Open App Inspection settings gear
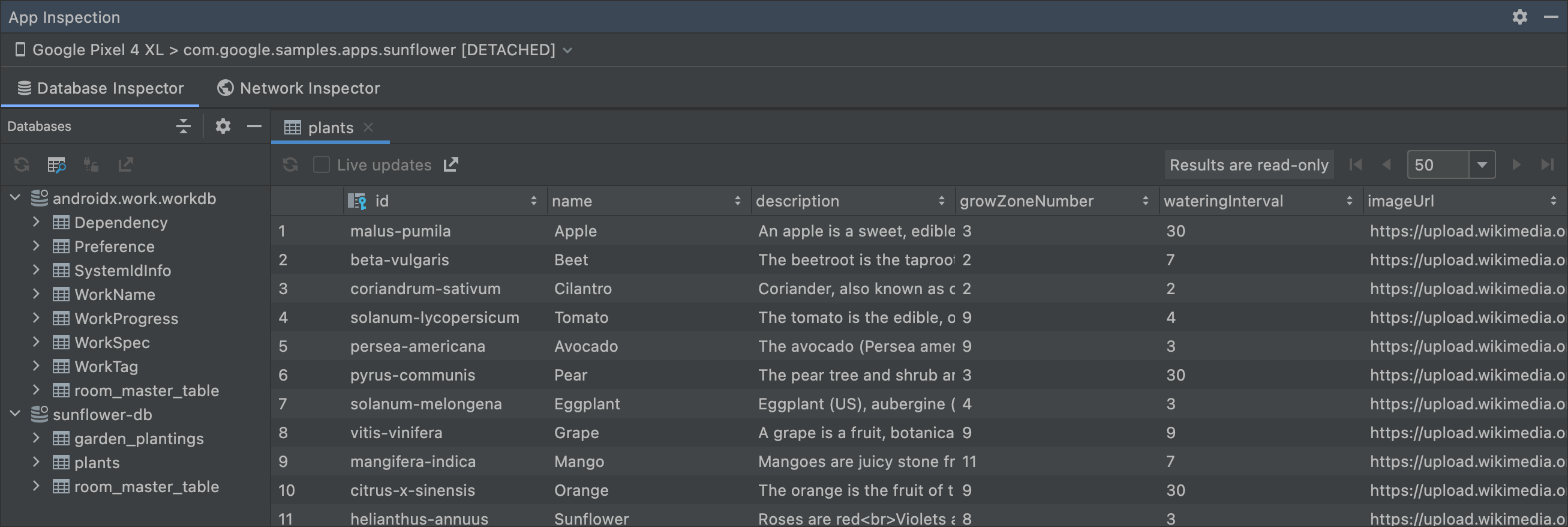The width and height of the screenshot is (1568, 527). coord(1519,17)
